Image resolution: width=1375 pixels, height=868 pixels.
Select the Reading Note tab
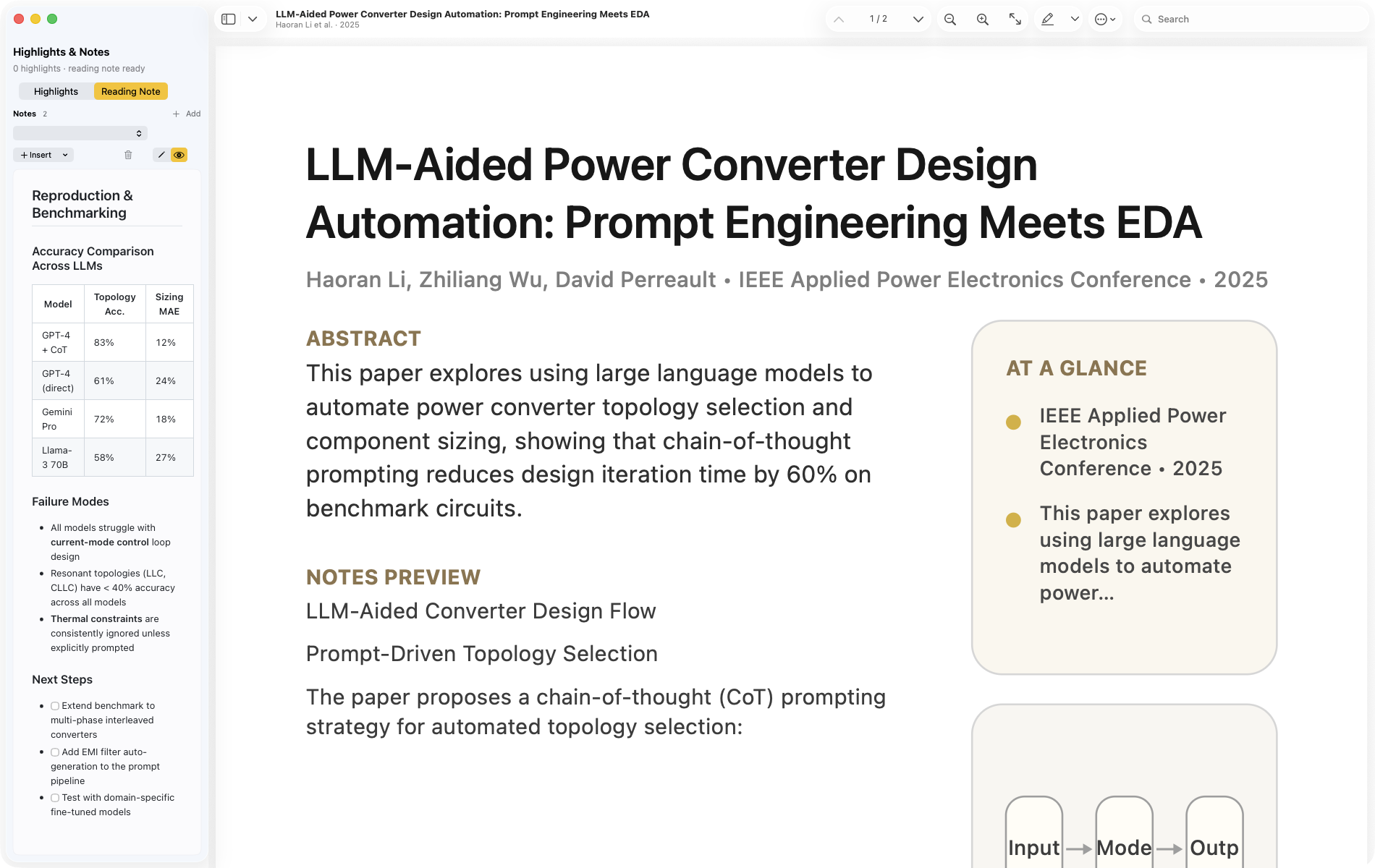click(x=131, y=91)
